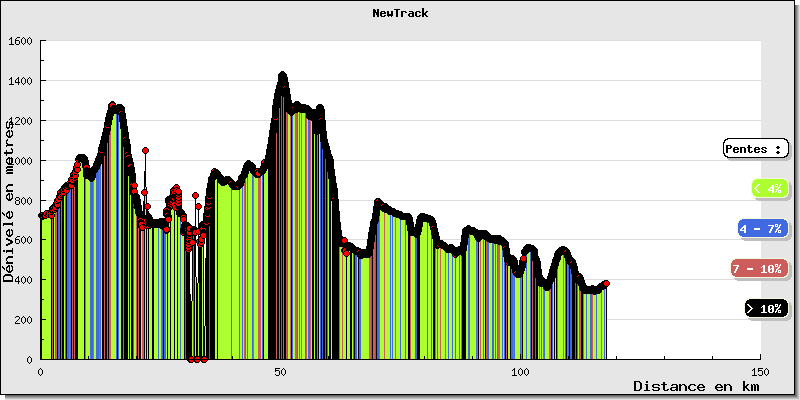
Task: Click the 800 tick on elevation axis
Action: (23, 200)
